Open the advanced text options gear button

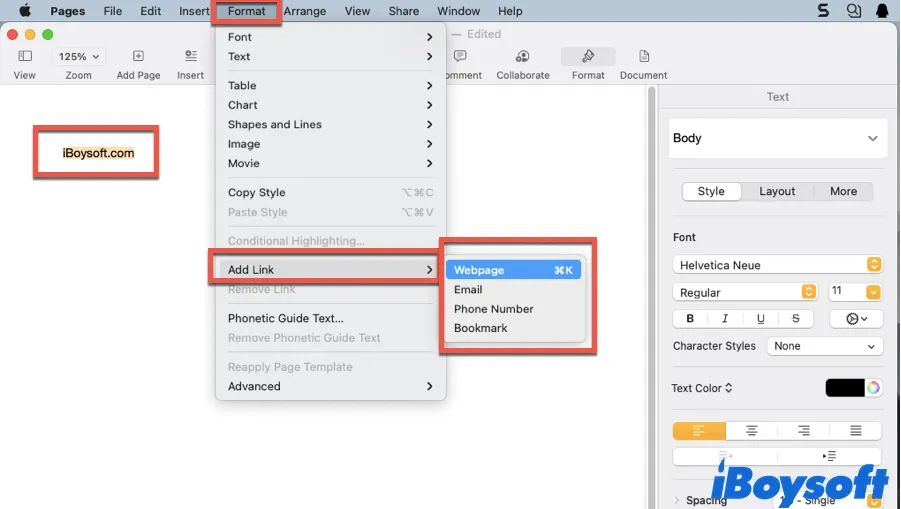[856, 319]
